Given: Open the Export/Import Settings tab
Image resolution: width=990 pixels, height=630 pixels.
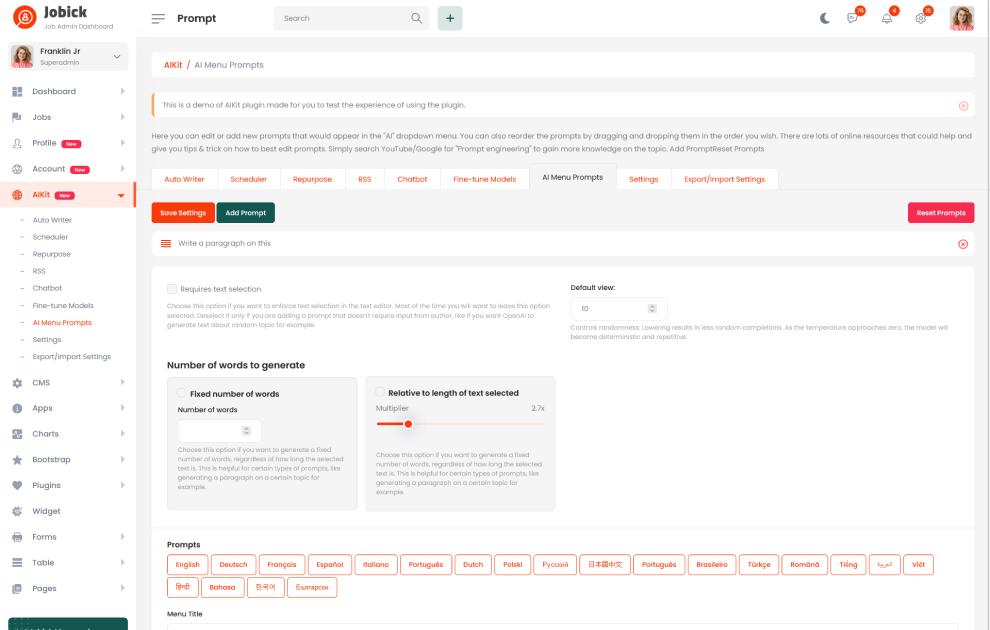Looking at the screenshot, I should pos(724,179).
